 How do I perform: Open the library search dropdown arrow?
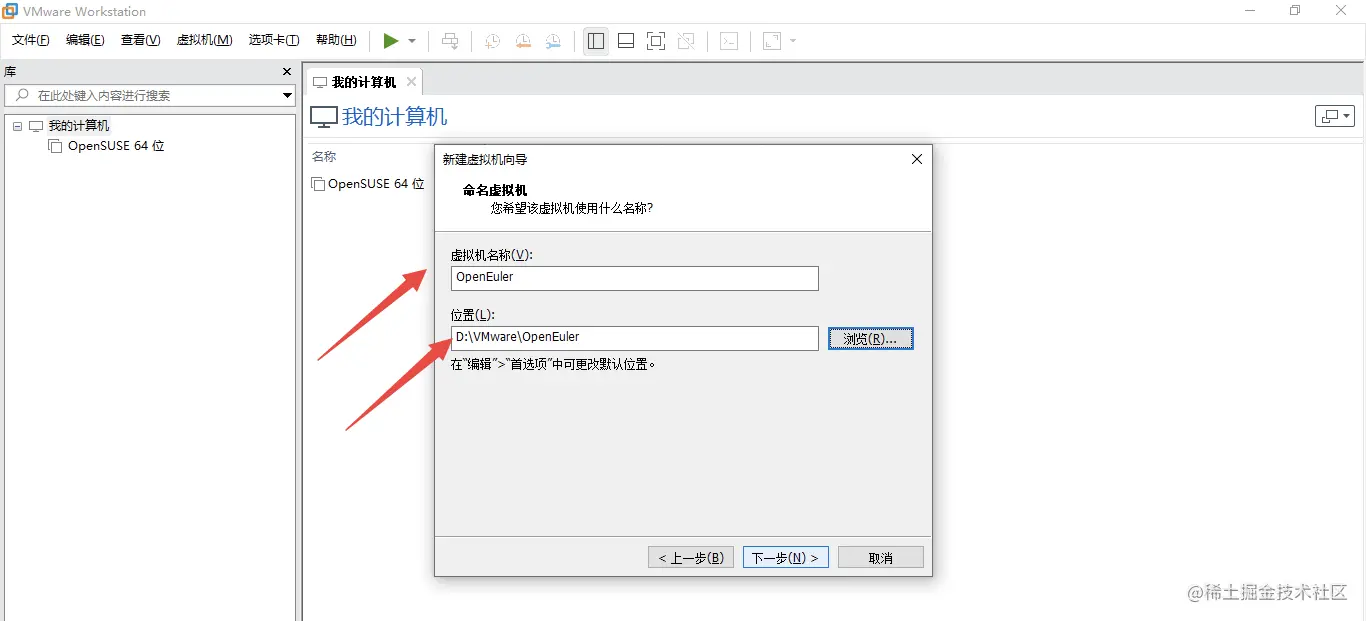287,95
